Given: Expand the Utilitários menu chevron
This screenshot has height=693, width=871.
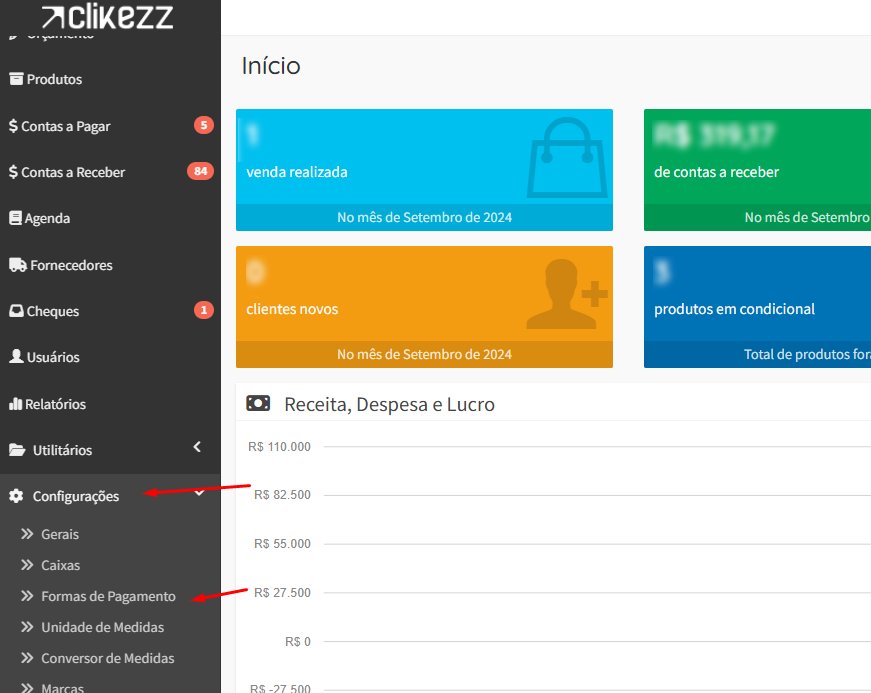Looking at the screenshot, I should pyautogui.click(x=197, y=447).
